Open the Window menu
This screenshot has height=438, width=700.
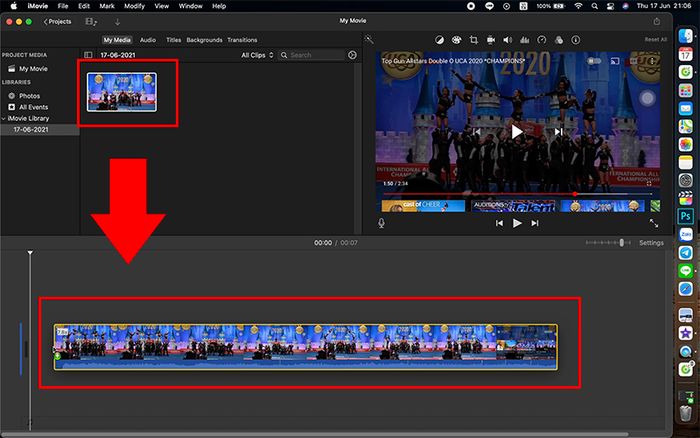(191, 6)
